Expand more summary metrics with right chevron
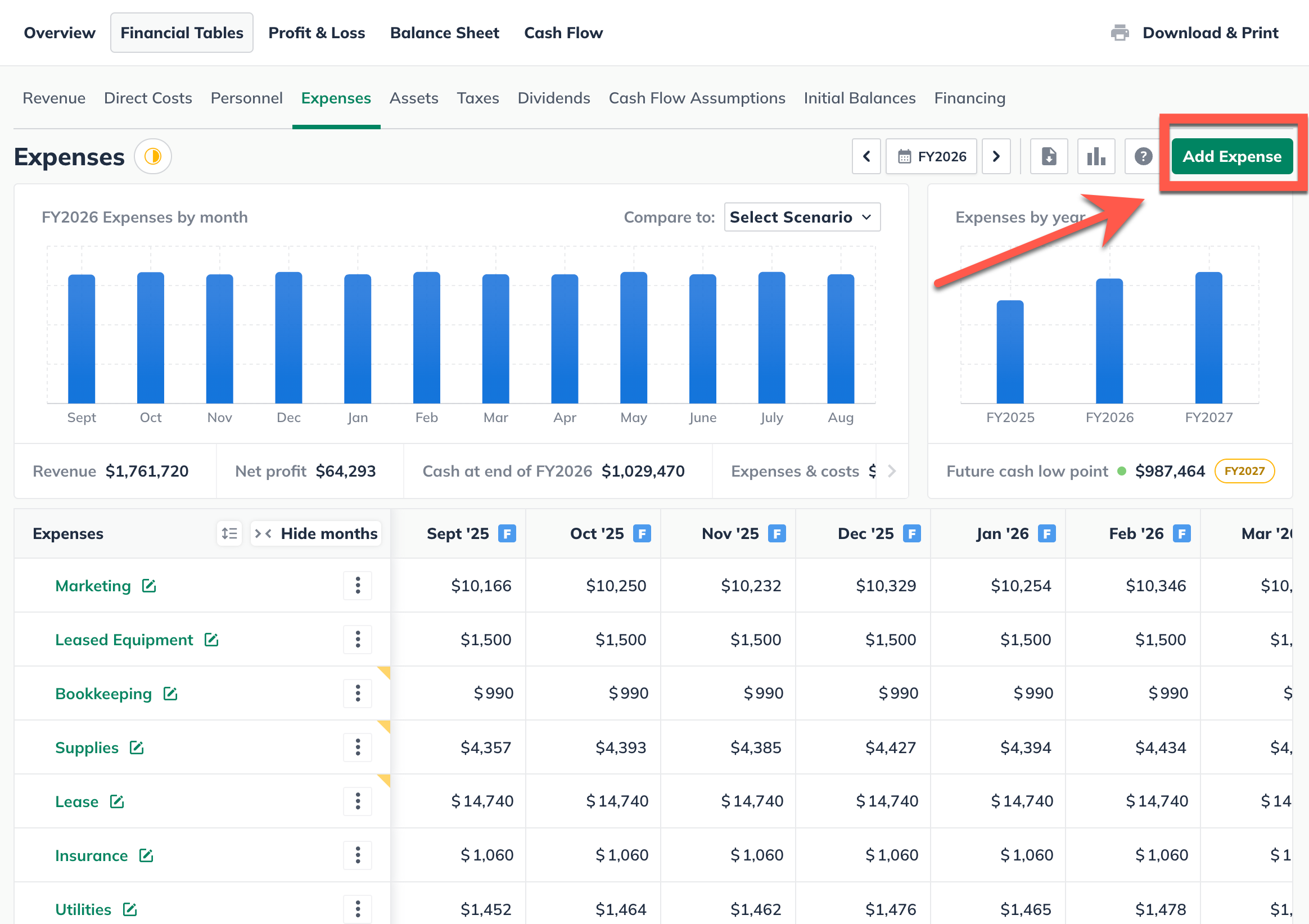Viewport: 1309px width, 924px height. [x=892, y=471]
